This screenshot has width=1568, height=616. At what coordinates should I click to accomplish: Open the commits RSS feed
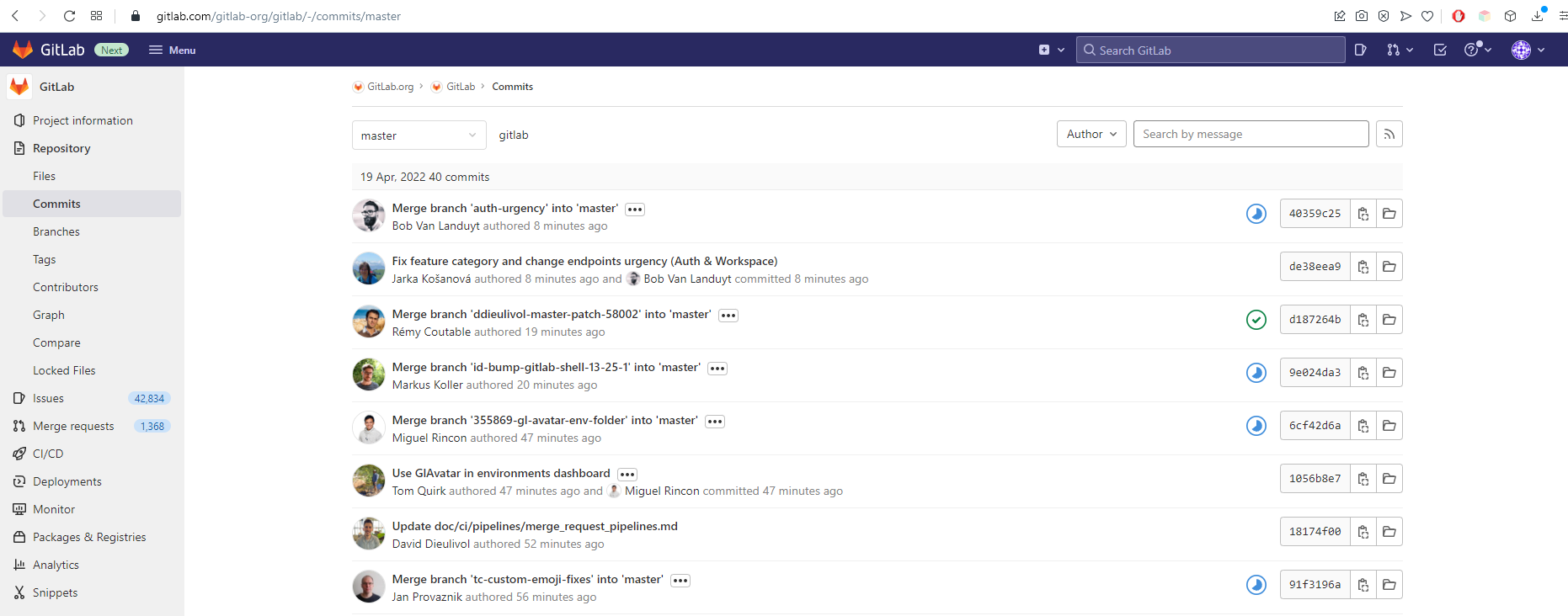[x=1389, y=134]
